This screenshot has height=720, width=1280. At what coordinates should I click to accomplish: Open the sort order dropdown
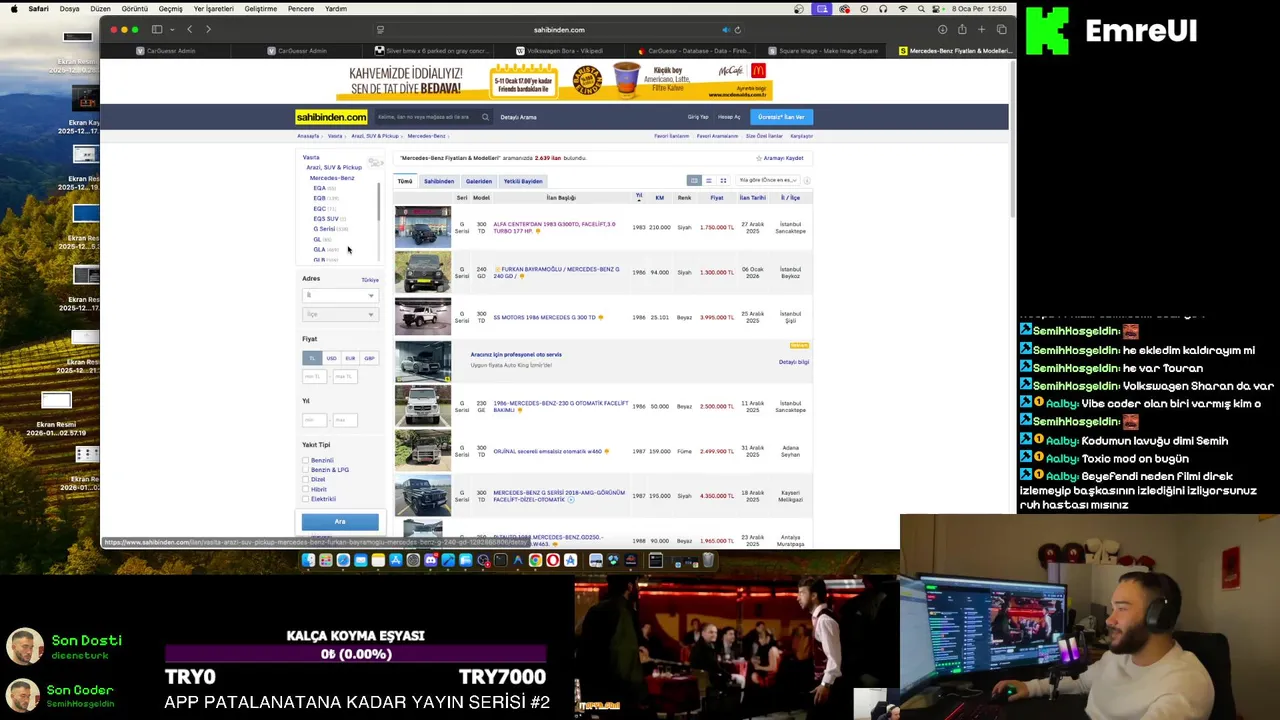pos(768,180)
